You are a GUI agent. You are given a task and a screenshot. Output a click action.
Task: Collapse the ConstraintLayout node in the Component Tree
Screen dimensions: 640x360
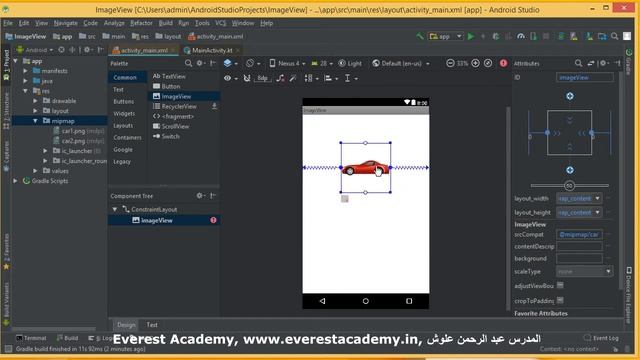115,209
